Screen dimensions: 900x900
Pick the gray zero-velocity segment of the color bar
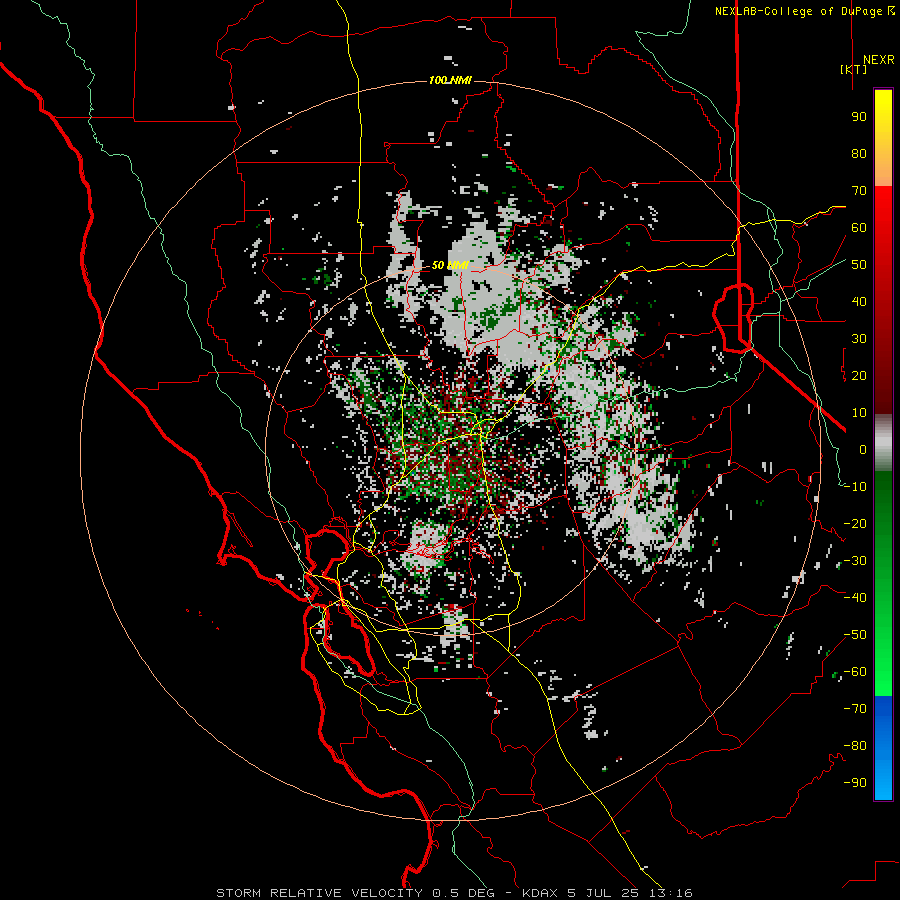[883, 443]
